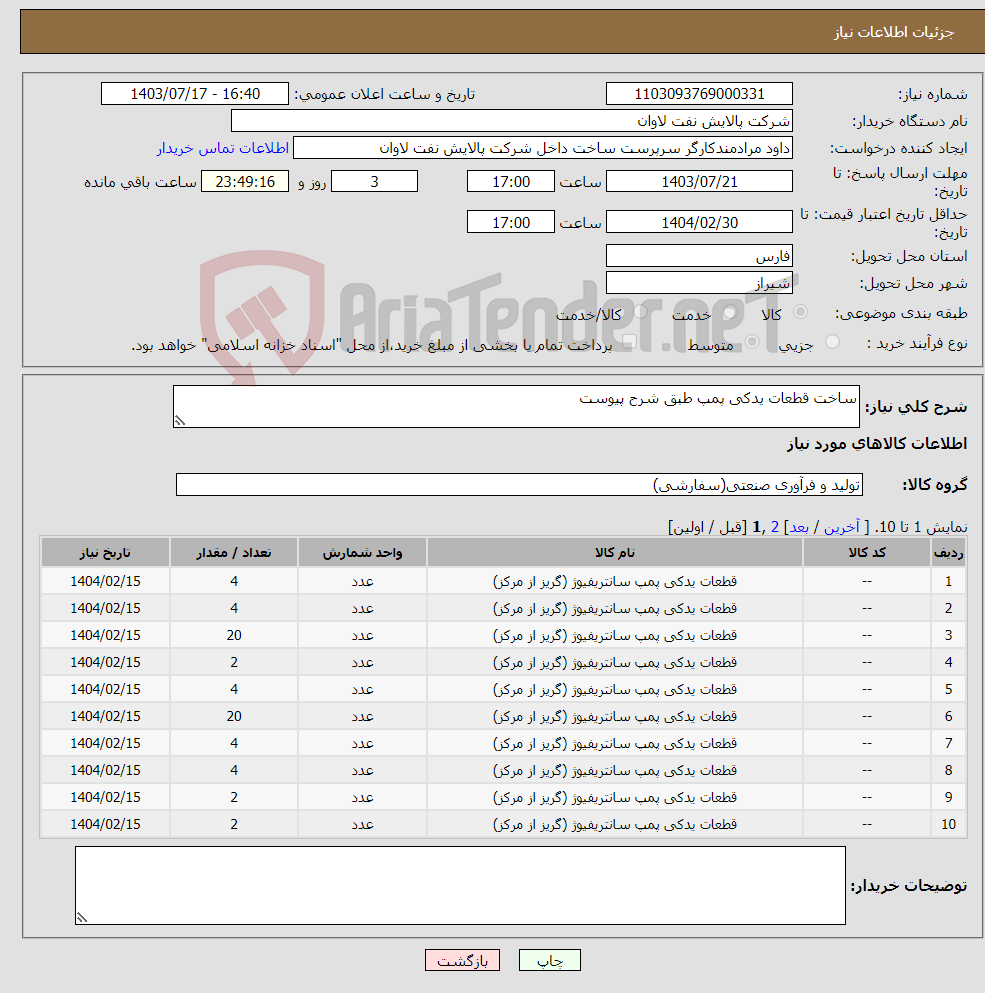The image size is (985, 993).
Task: Click price validity date 1404/02/30
Action: click(699, 222)
